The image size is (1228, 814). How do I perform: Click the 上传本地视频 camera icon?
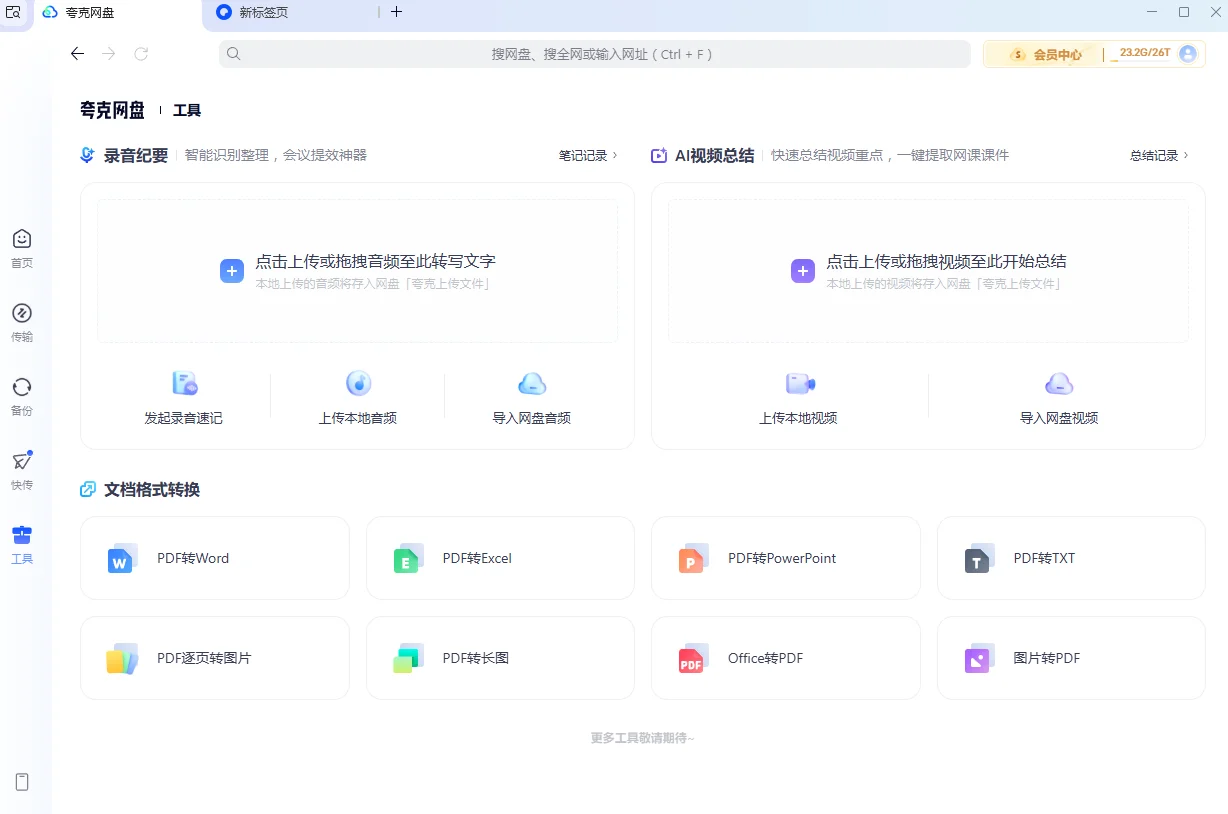pyautogui.click(x=799, y=383)
